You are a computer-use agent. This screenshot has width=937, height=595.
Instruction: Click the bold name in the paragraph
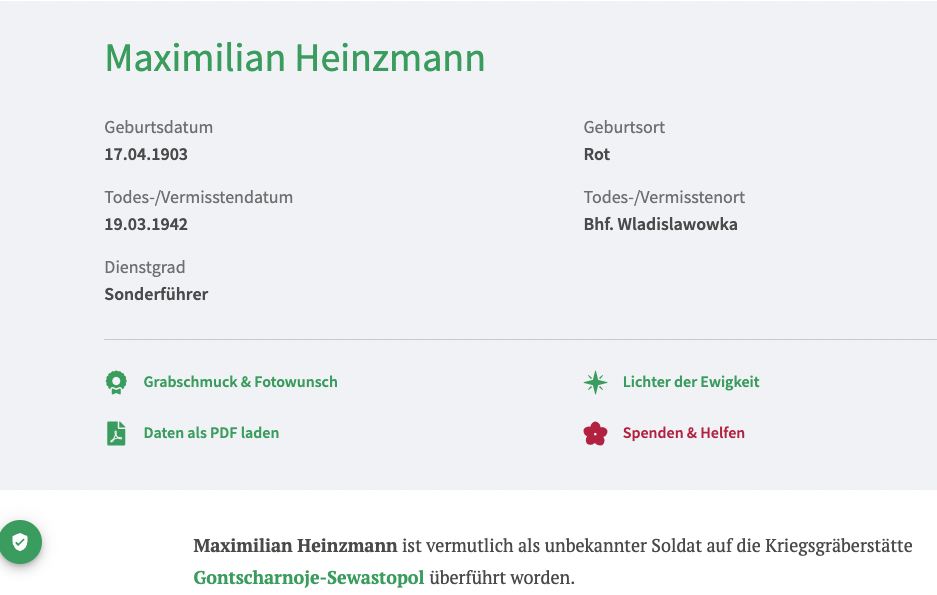[295, 546]
